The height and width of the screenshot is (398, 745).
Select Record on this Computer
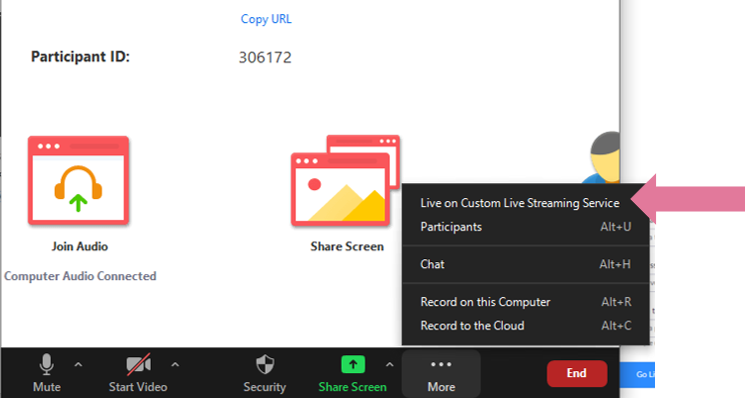click(525, 302)
